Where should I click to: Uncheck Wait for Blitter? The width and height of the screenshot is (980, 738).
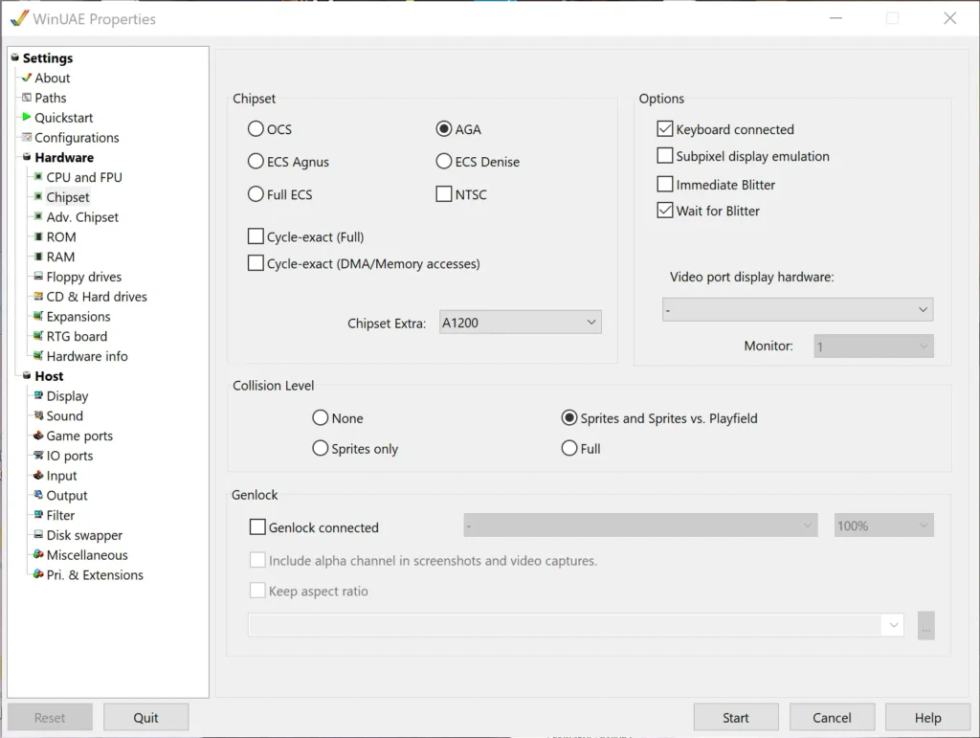click(665, 210)
